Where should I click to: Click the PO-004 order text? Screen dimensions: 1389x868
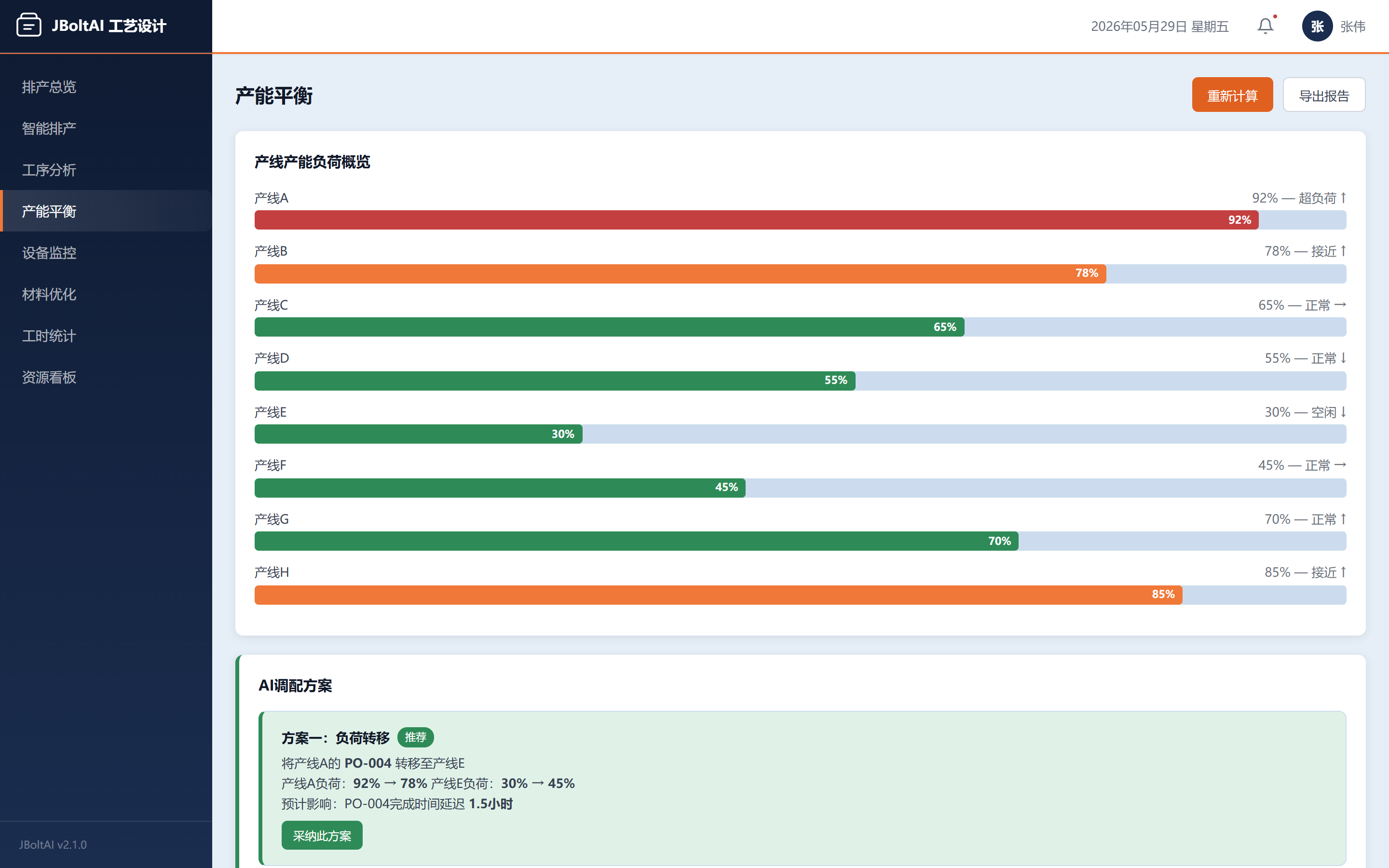(368, 763)
